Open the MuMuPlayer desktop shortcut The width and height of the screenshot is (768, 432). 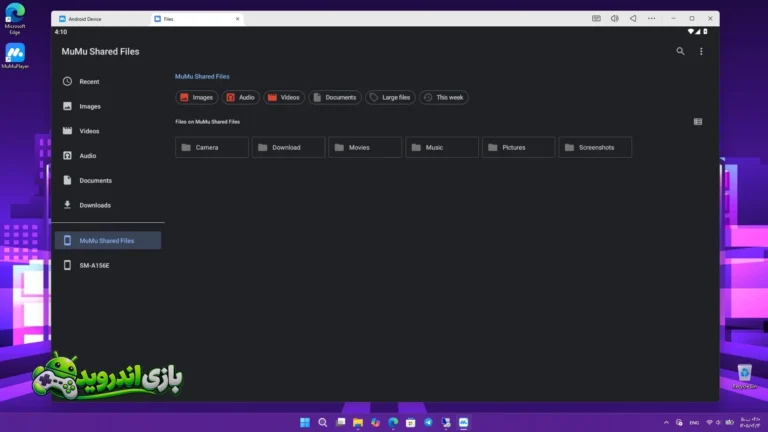point(15,56)
